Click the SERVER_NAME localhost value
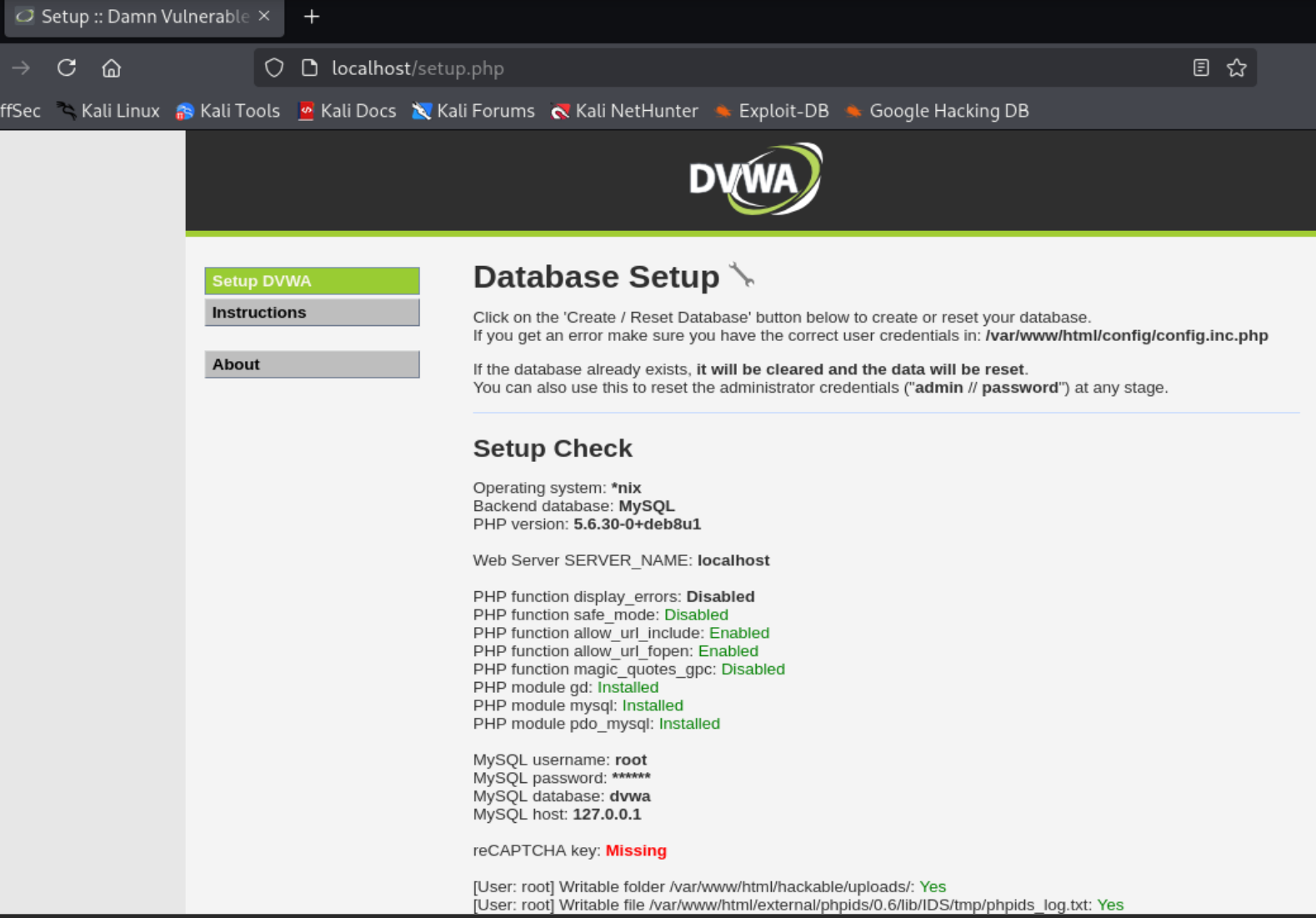Screen dimensions: 1316x918 [x=733, y=560]
